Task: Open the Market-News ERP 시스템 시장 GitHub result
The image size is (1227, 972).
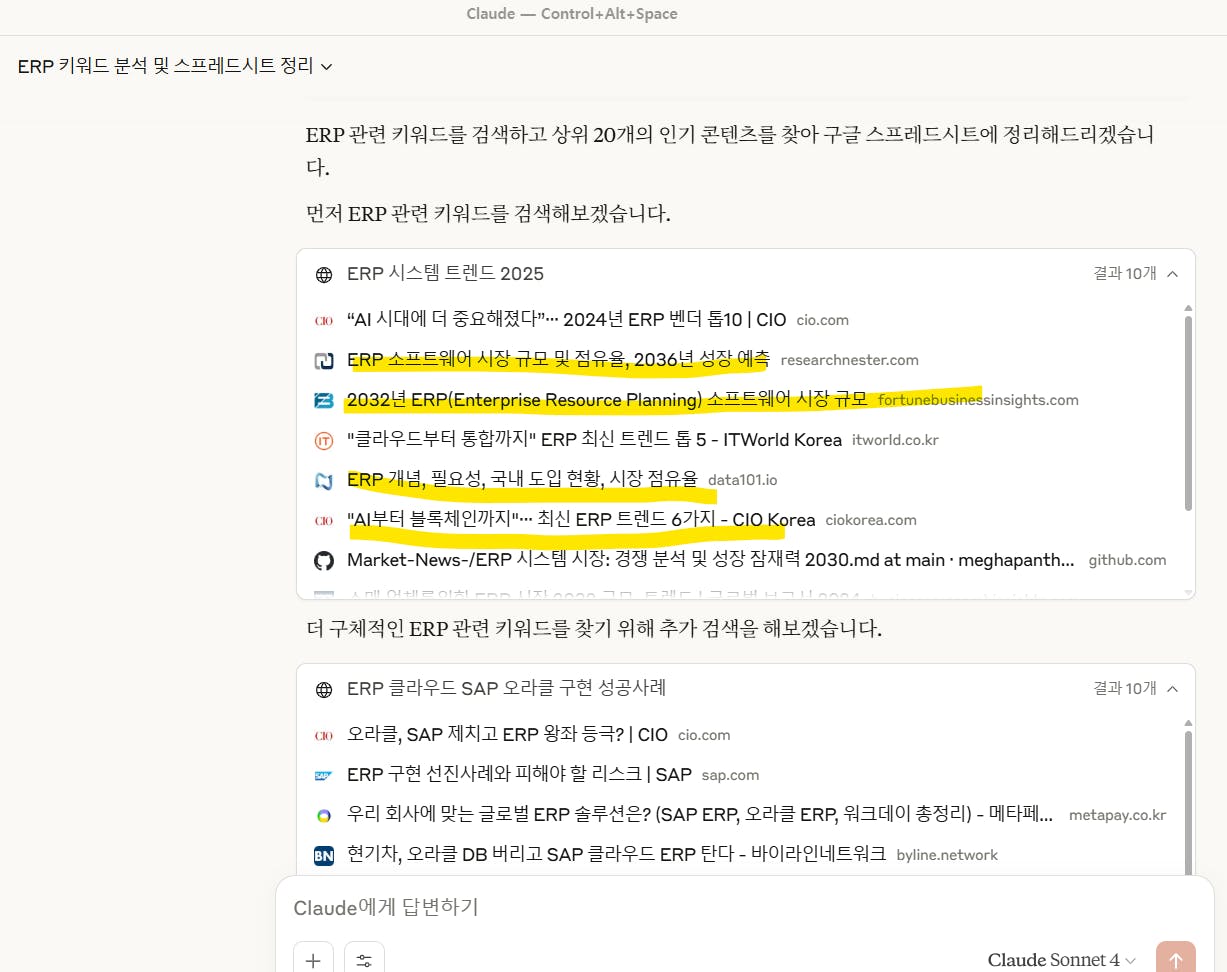Action: (x=711, y=560)
